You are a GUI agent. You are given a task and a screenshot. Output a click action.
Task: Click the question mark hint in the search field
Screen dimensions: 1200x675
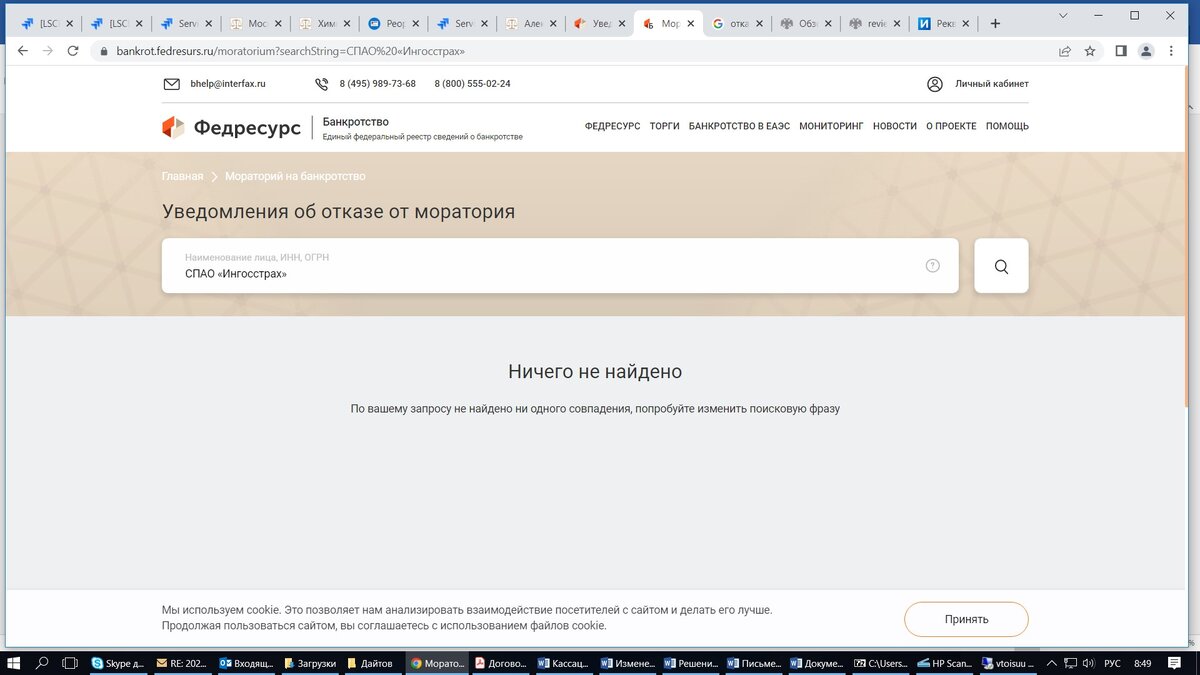(932, 264)
